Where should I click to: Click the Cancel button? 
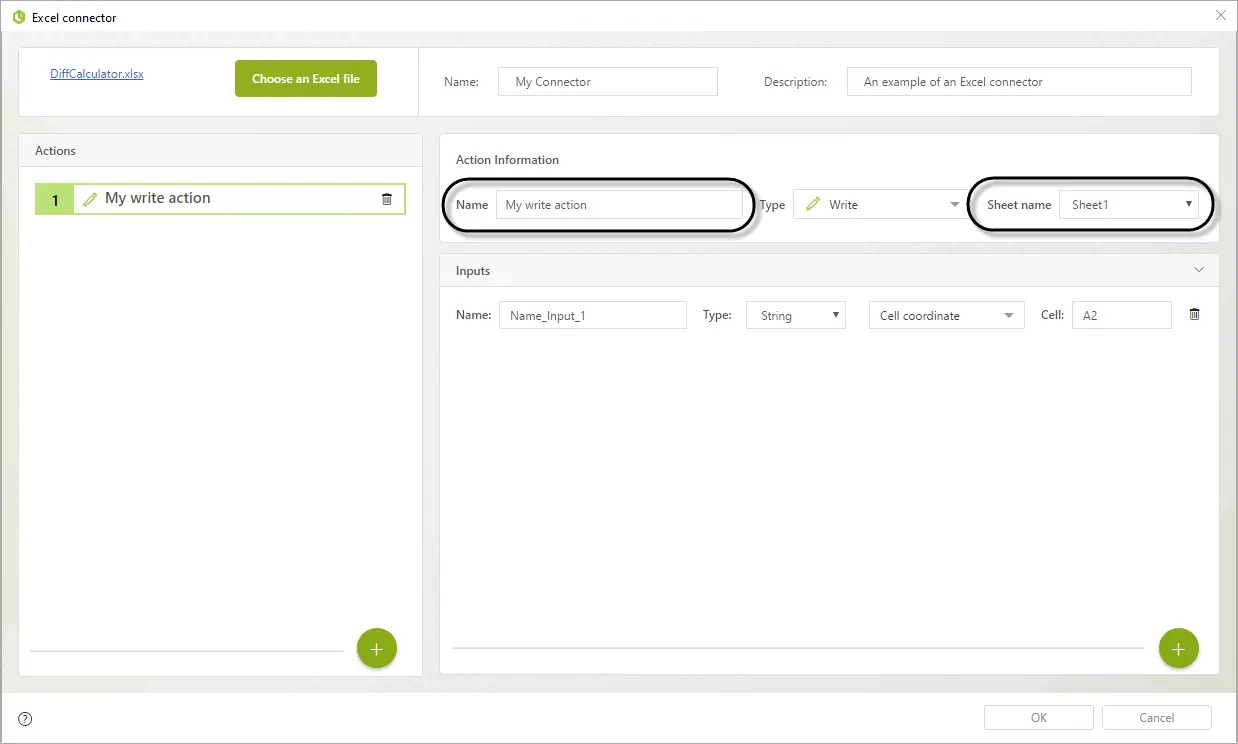1157,717
